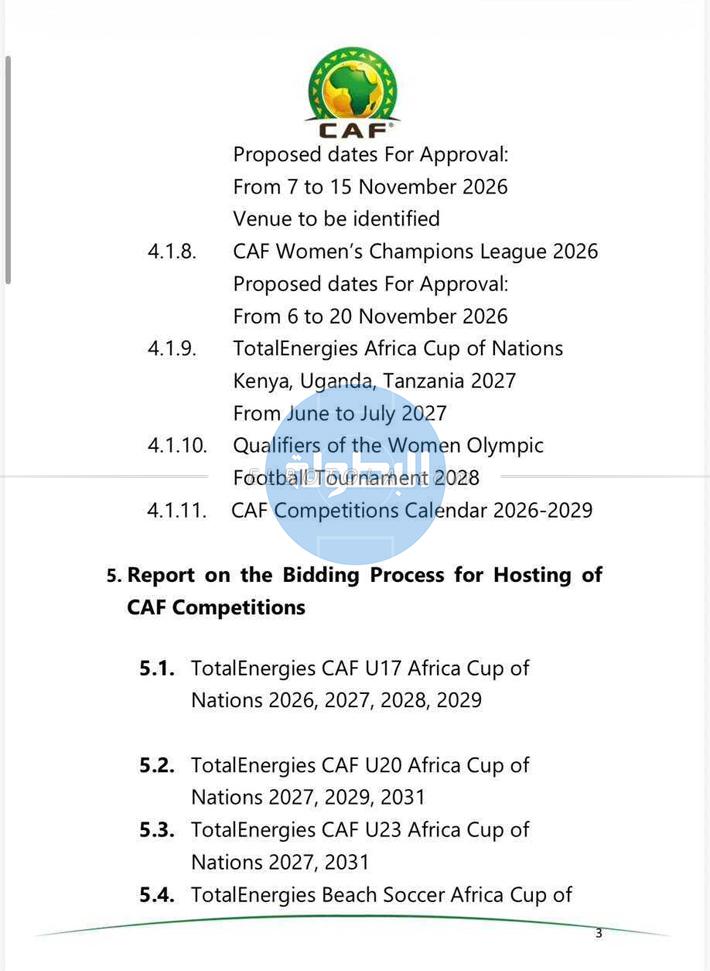Click the CAF logo at page top
Image resolution: width=710 pixels, height=971 pixels.
(x=353, y=92)
